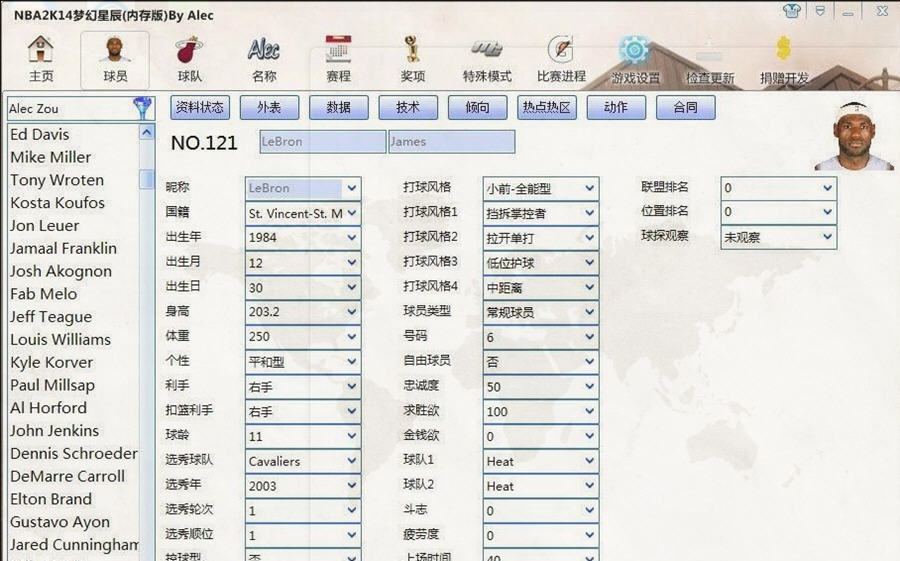Select Kyle Korver in player list
This screenshot has width=900, height=561.
(52, 362)
